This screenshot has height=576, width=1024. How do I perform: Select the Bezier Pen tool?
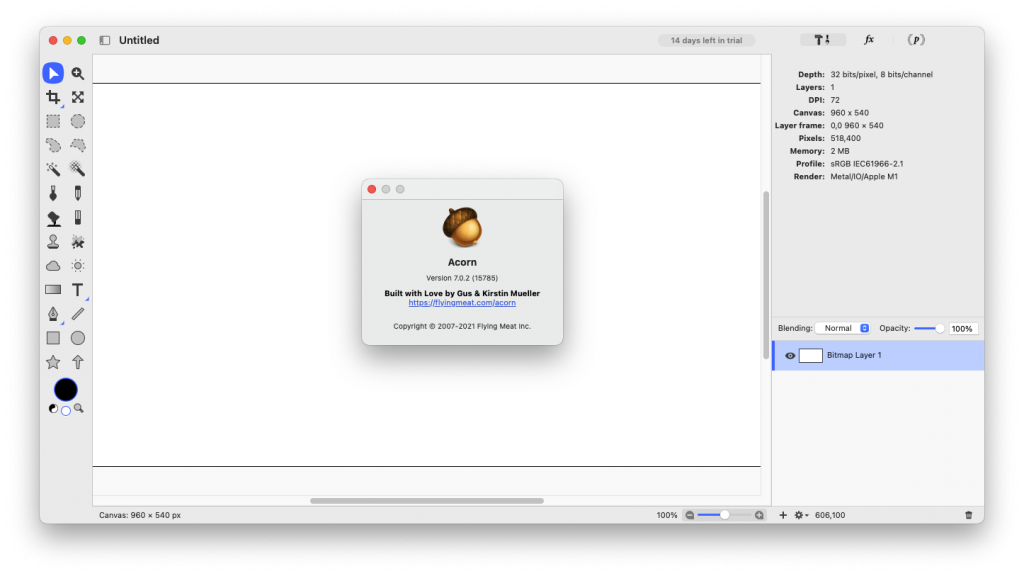53,314
